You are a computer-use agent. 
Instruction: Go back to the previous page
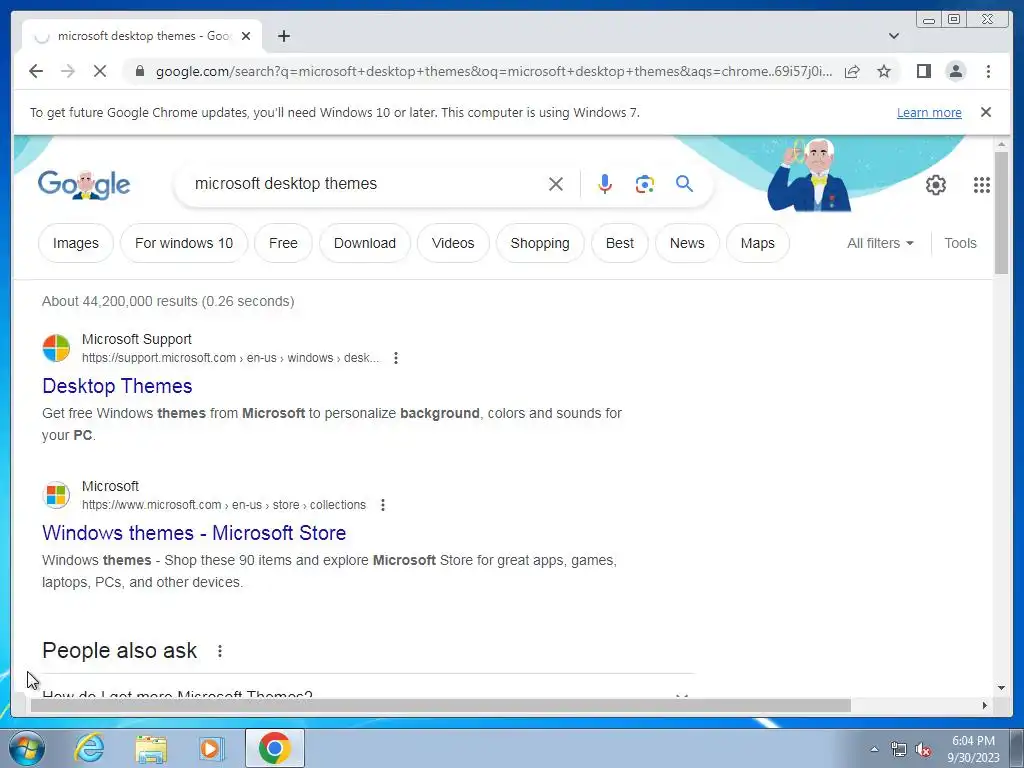pyautogui.click(x=36, y=71)
